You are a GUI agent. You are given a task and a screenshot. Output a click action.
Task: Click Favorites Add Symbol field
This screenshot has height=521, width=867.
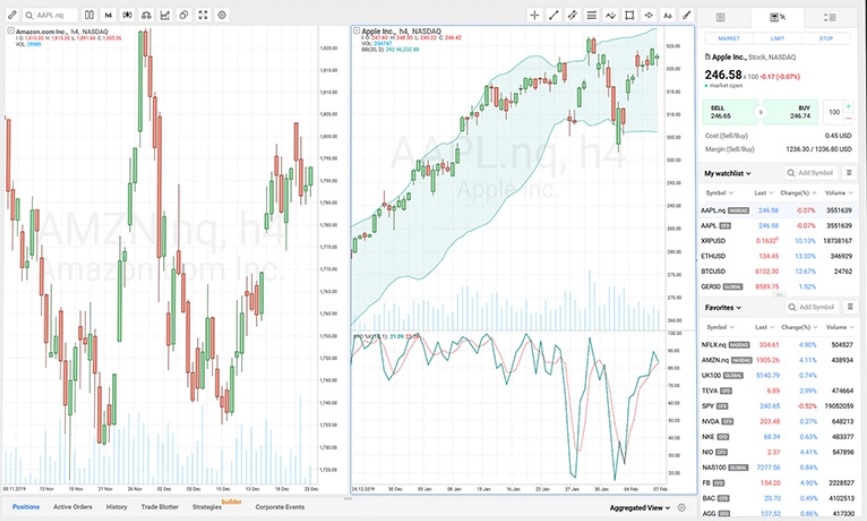[812, 307]
